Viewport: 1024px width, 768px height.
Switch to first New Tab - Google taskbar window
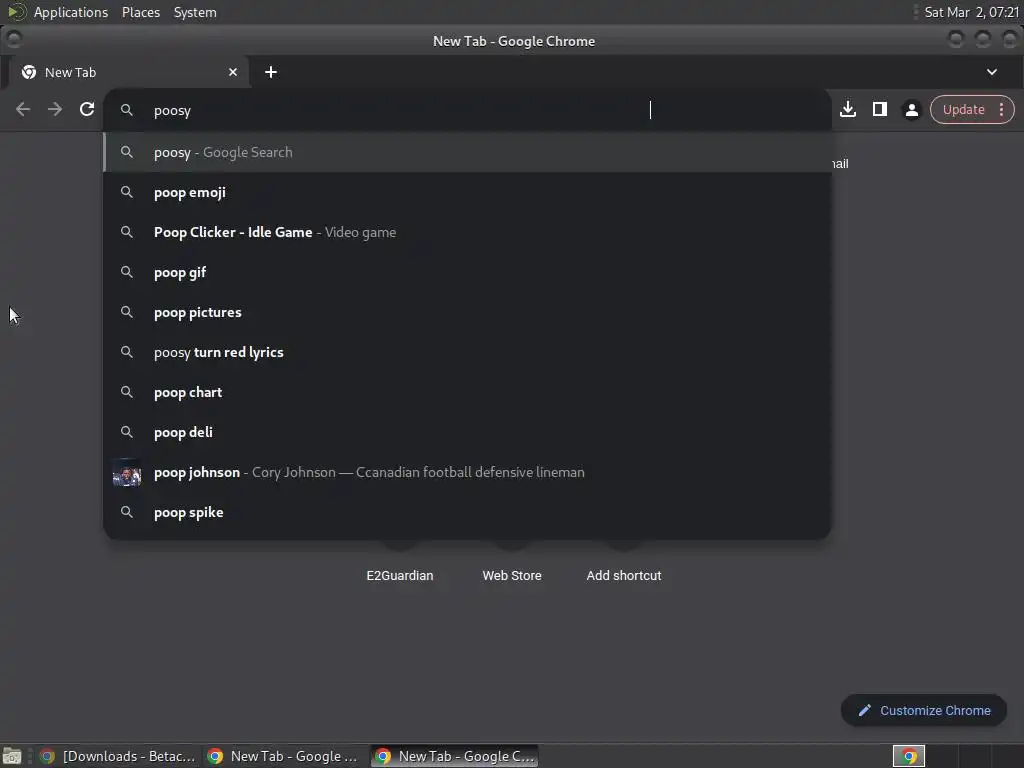point(283,756)
